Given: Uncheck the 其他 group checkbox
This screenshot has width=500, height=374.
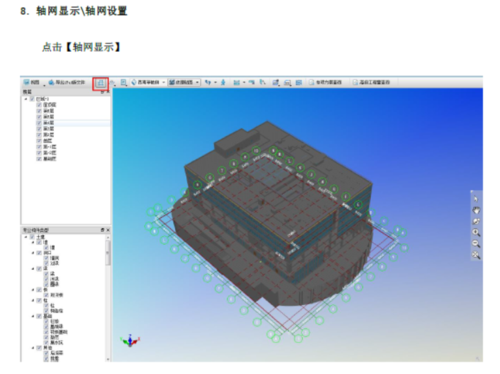Looking at the screenshot, I should tap(39, 348).
